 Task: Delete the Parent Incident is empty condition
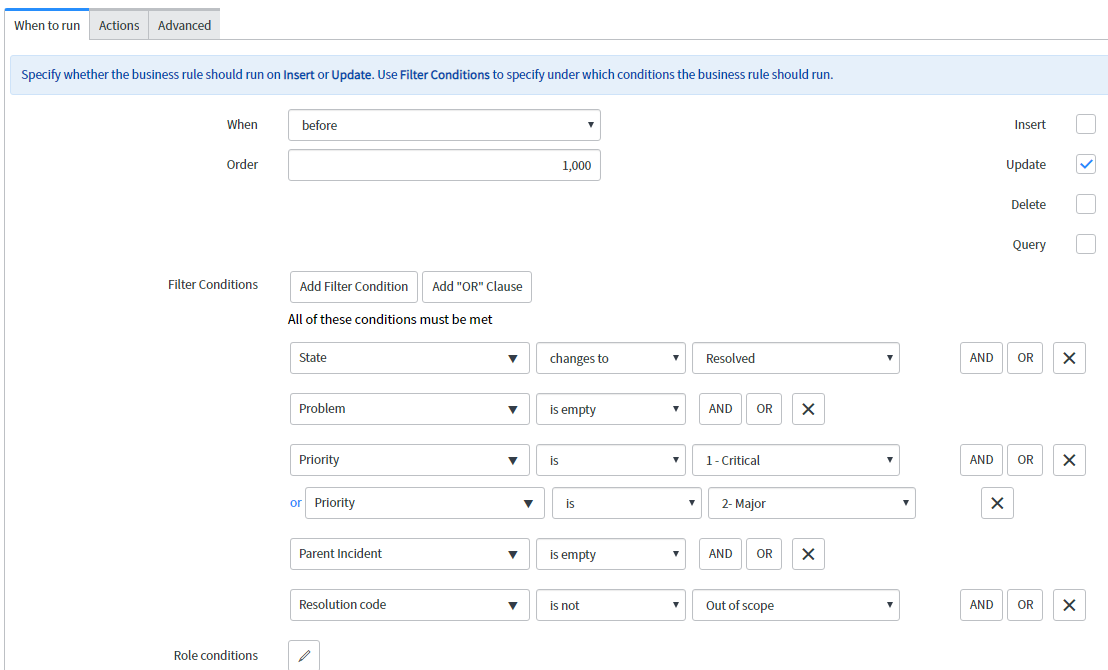click(808, 553)
